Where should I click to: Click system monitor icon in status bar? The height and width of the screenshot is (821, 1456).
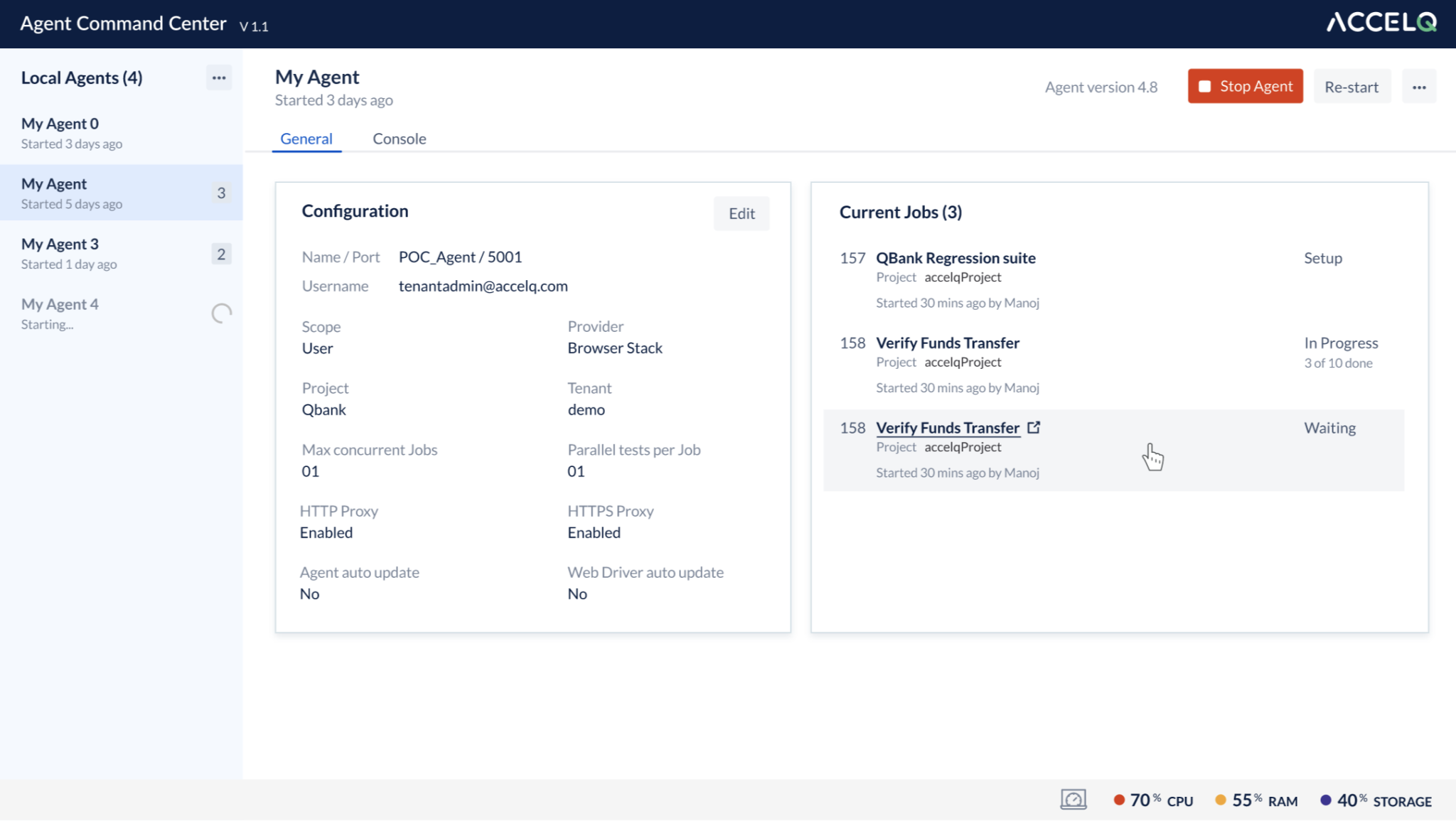tap(1073, 800)
